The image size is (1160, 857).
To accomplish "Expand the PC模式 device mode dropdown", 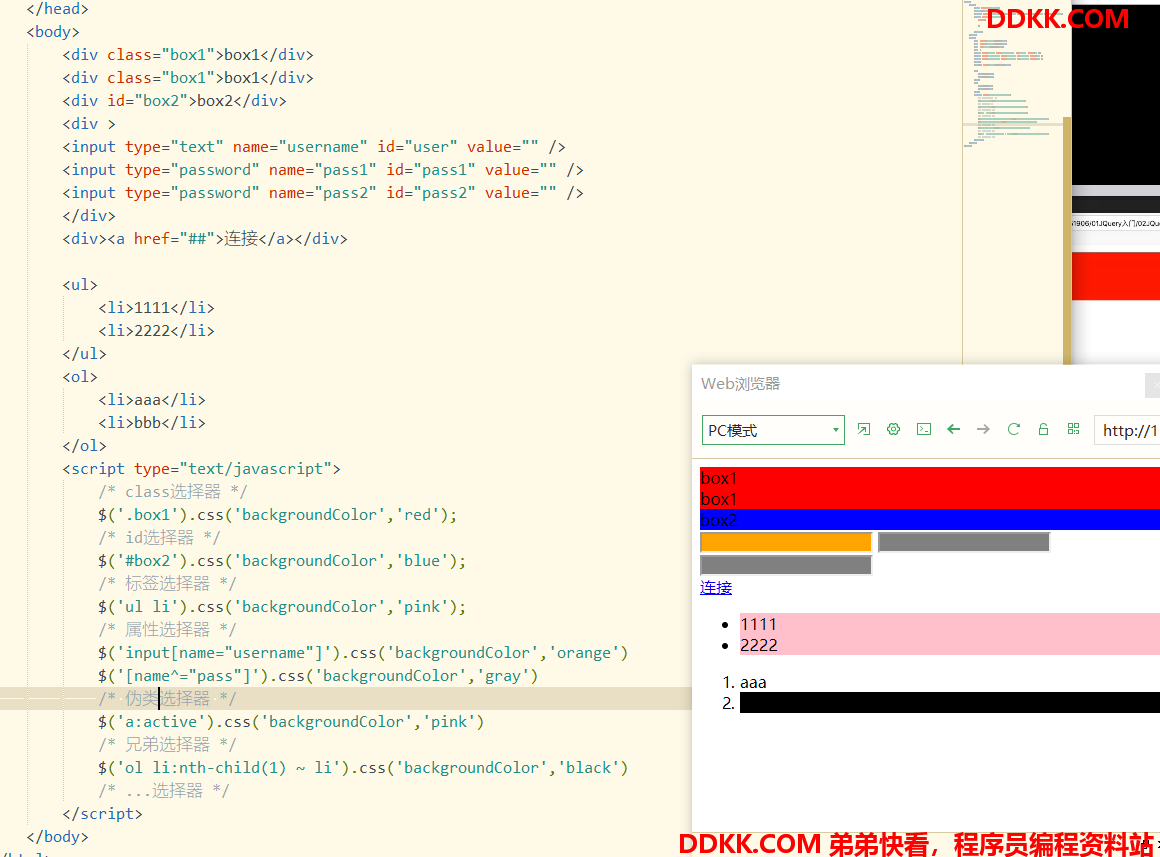I will click(x=773, y=430).
